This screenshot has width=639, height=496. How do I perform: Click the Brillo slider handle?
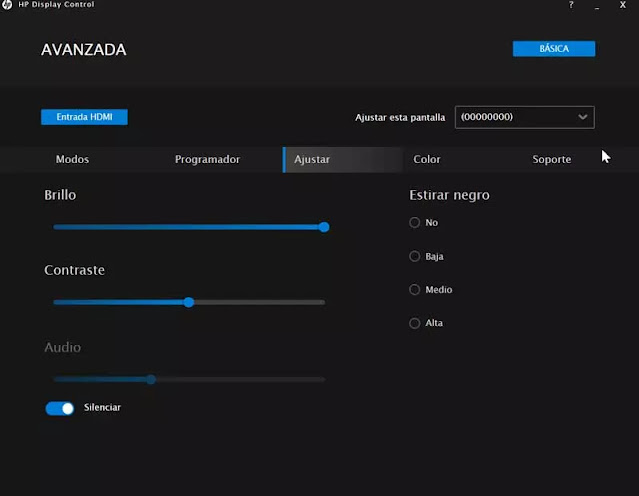coord(324,227)
